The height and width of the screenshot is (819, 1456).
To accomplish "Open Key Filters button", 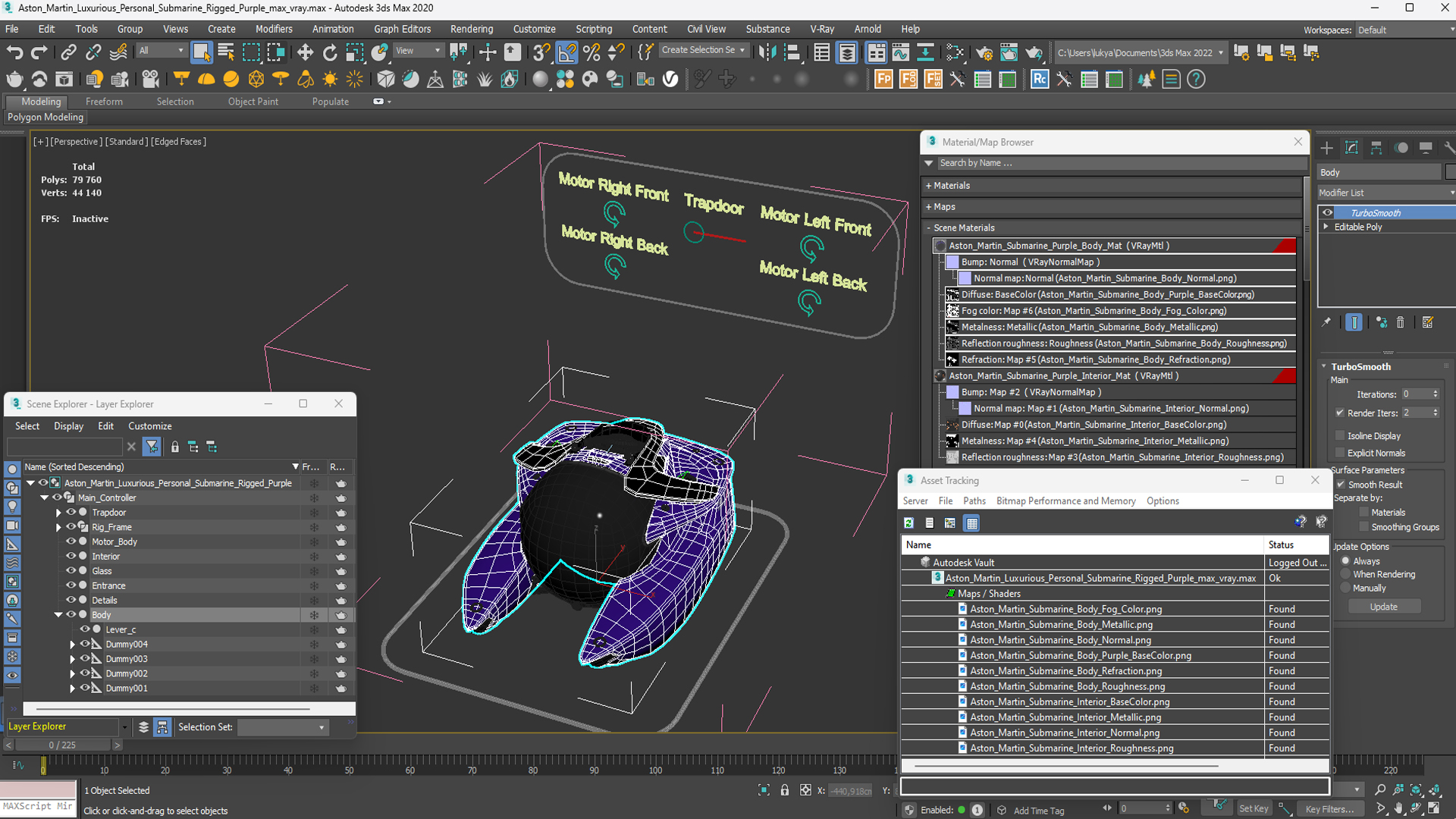I will [x=1329, y=808].
